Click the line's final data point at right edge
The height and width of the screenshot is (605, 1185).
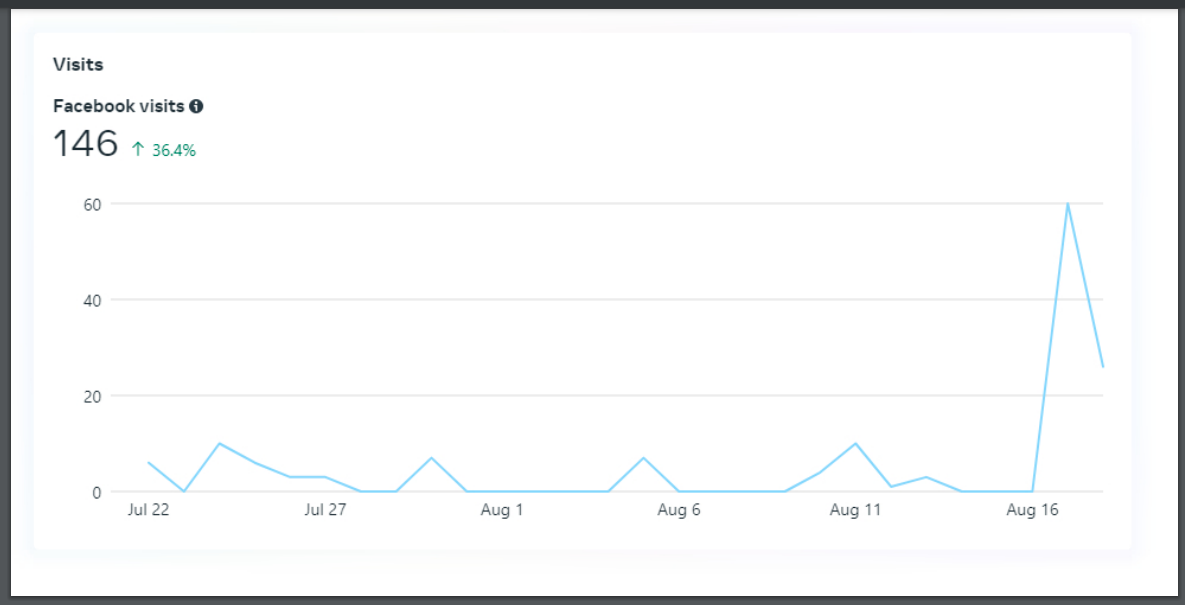pyautogui.click(x=1102, y=366)
